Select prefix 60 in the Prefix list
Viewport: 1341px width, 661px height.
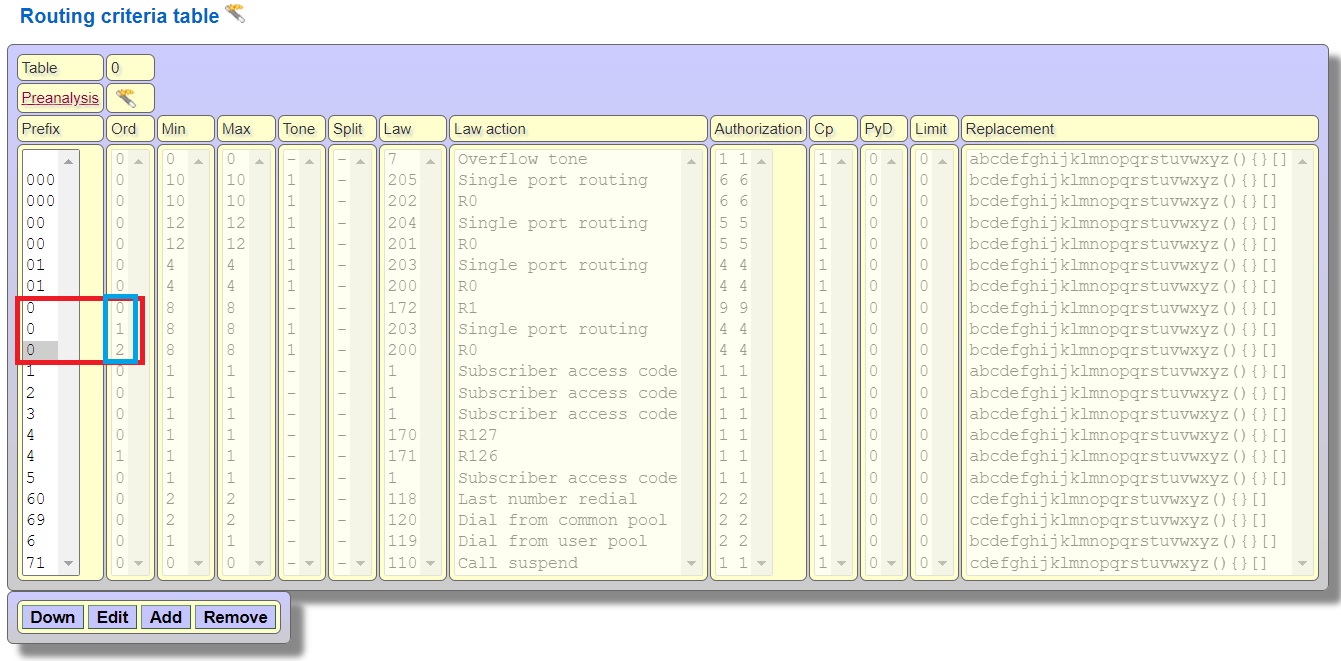(36, 499)
